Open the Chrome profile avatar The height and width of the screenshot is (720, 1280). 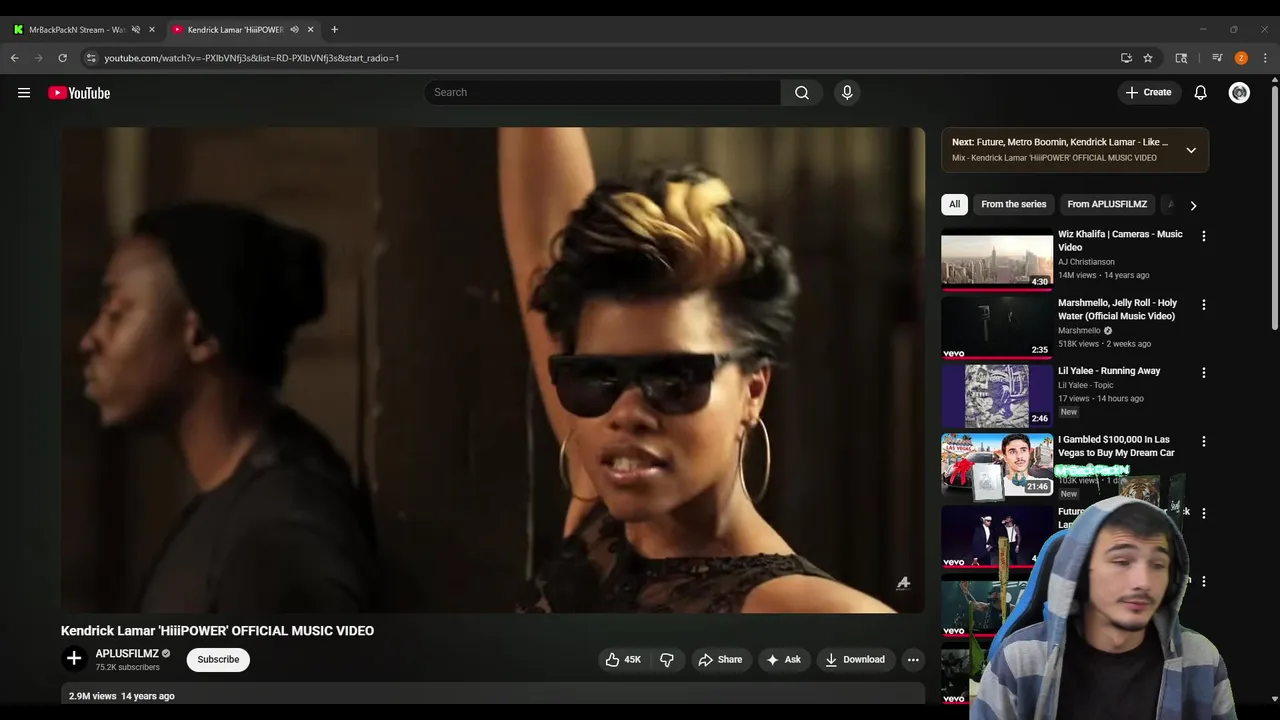click(x=1241, y=58)
